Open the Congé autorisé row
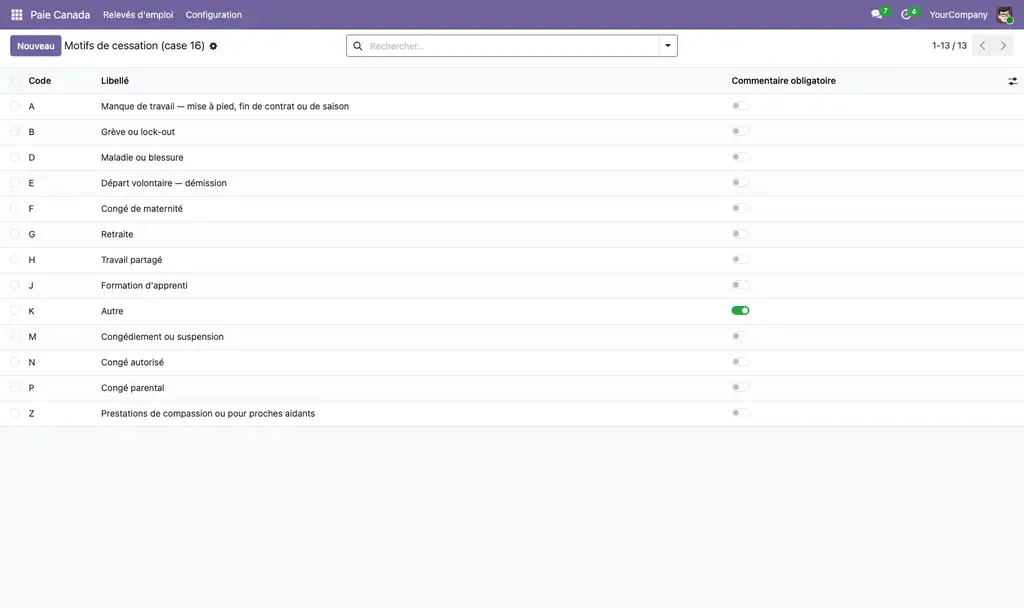The width and height of the screenshot is (1024, 608). (x=512, y=362)
